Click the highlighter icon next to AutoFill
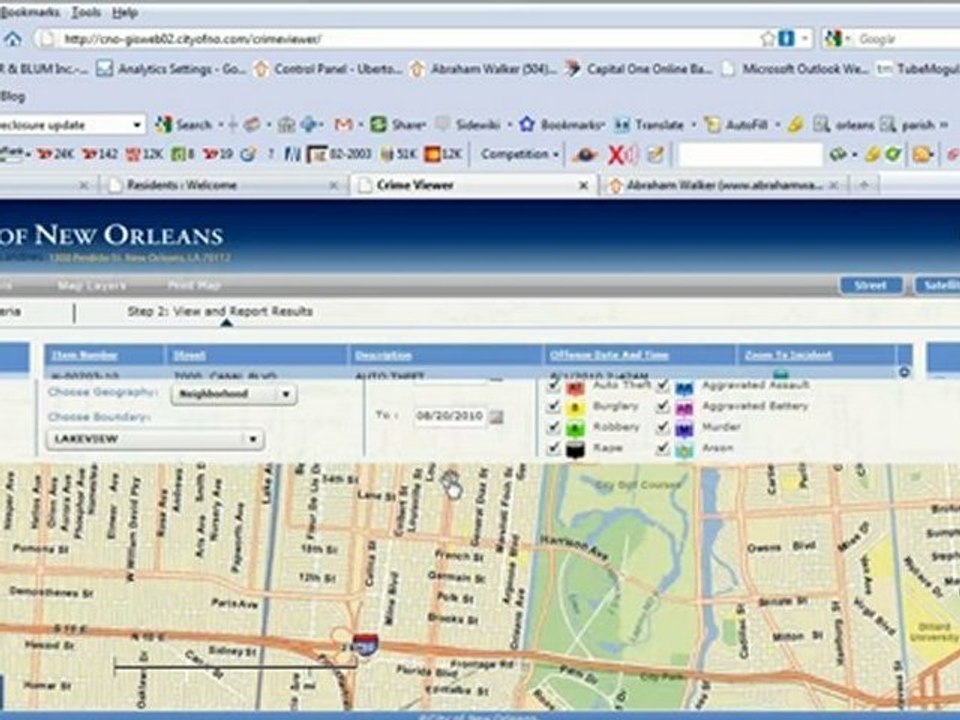The width and height of the screenshot is (960, 720). (795, 125)
